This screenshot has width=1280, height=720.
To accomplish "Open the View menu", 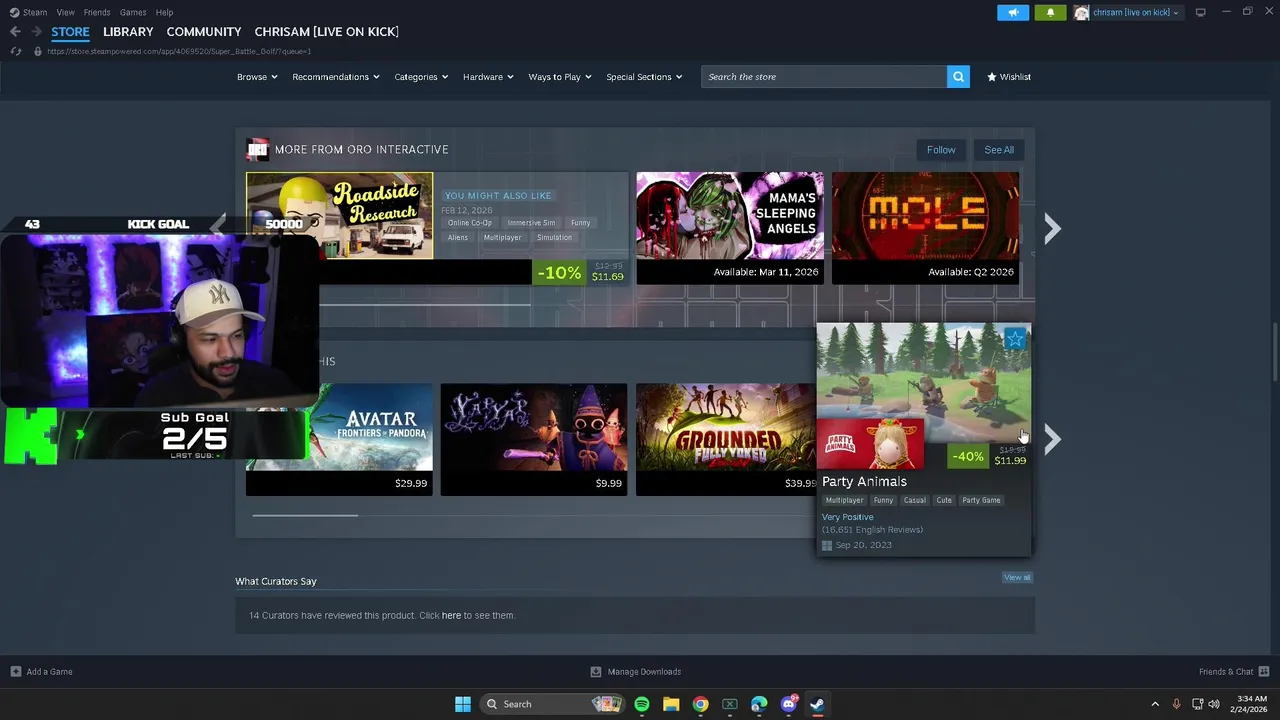I will pos(65,12).
